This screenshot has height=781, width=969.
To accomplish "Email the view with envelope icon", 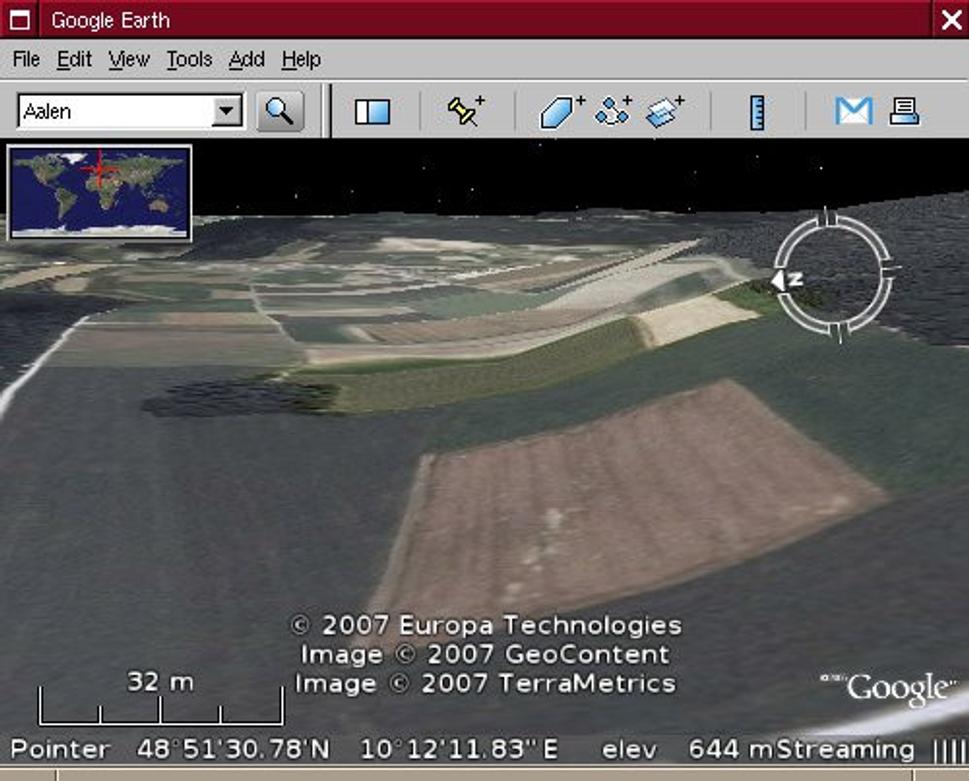I will (854, 112).
